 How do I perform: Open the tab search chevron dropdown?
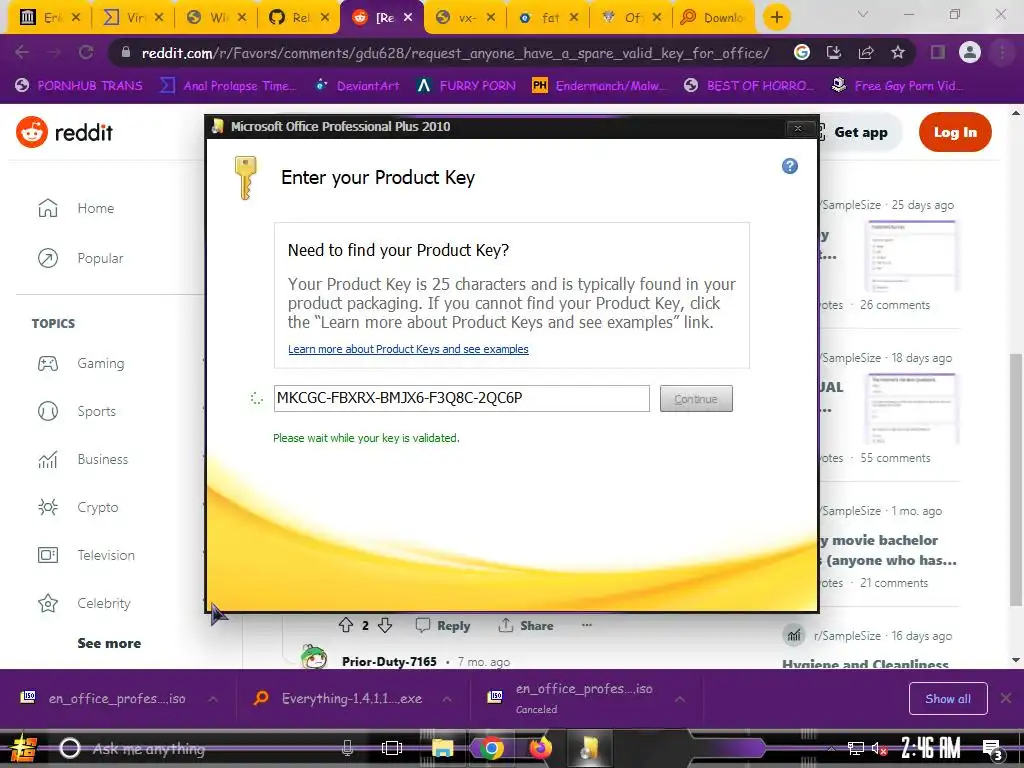[x=863, y=14]
